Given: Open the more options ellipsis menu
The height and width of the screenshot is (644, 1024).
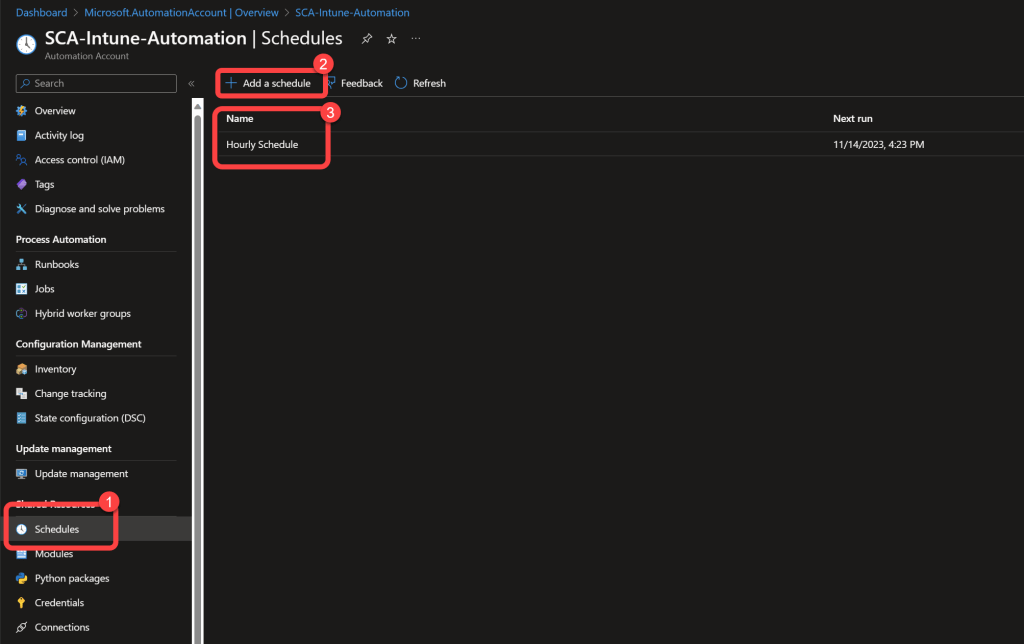Looking at the screenshot, I should click(x=416, y=39).
